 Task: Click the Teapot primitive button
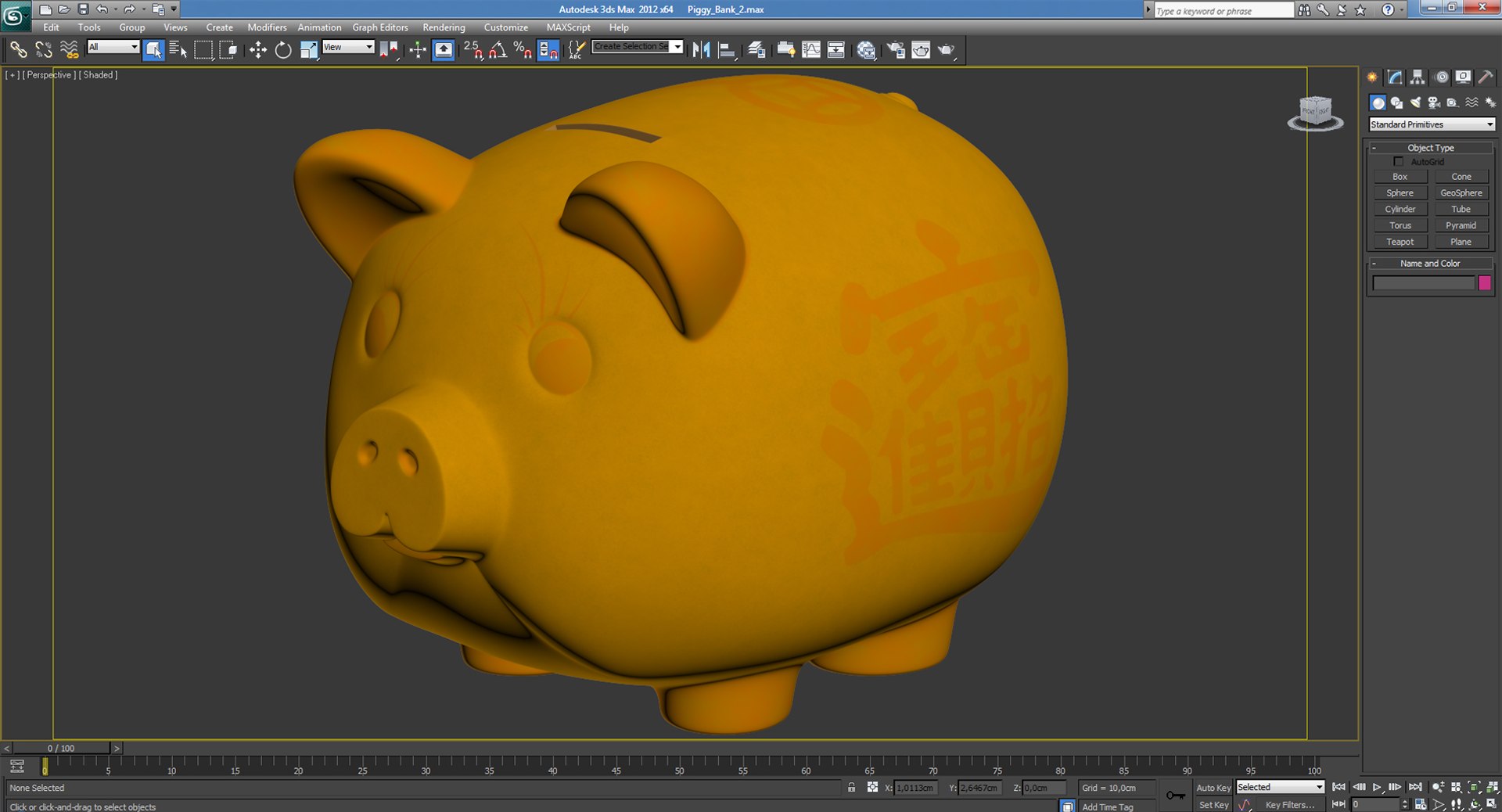tap(1400, 242)
